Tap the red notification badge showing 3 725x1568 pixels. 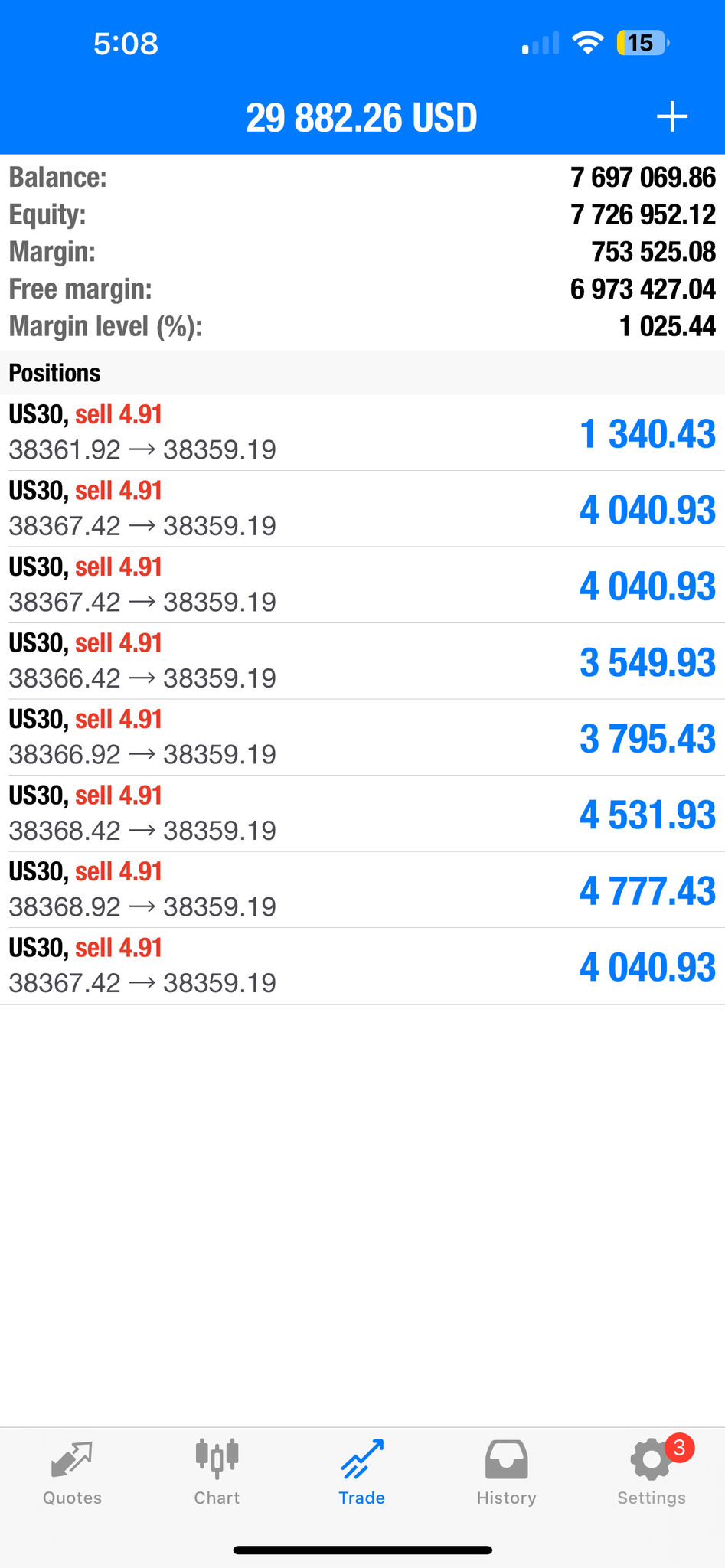[x=679, y=1448]
